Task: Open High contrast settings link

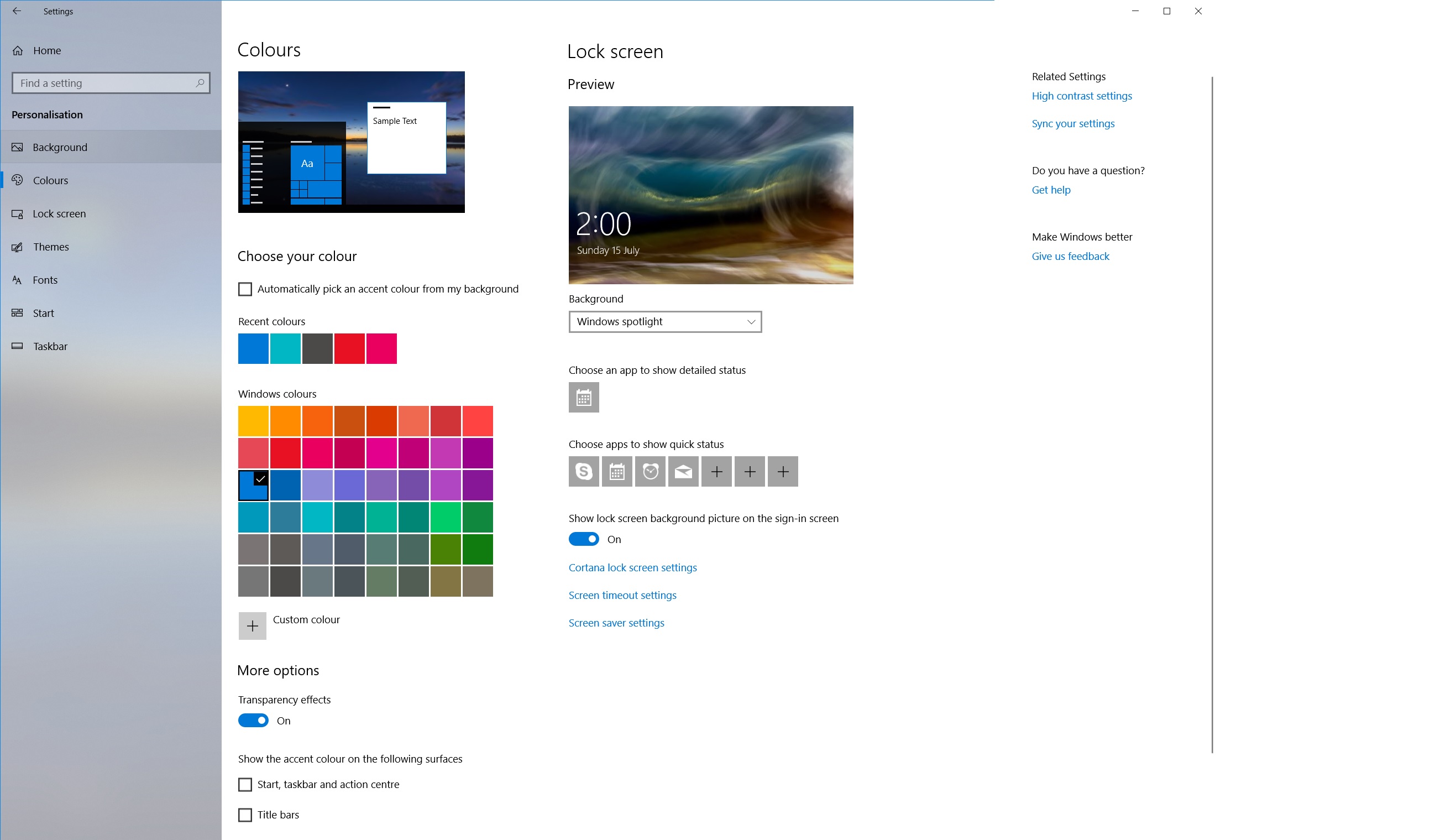Action: tap(1082, 96)
